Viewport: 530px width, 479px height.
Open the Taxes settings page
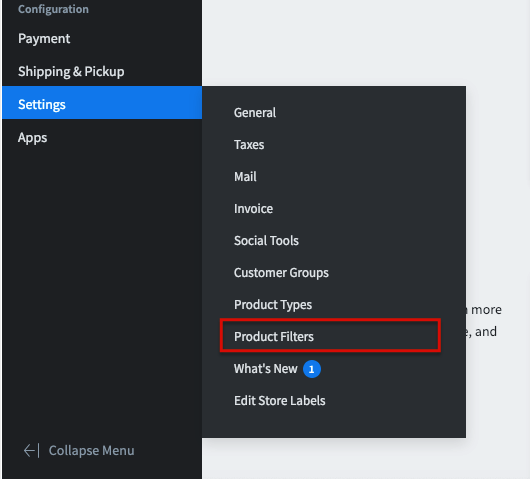[249, 145]
